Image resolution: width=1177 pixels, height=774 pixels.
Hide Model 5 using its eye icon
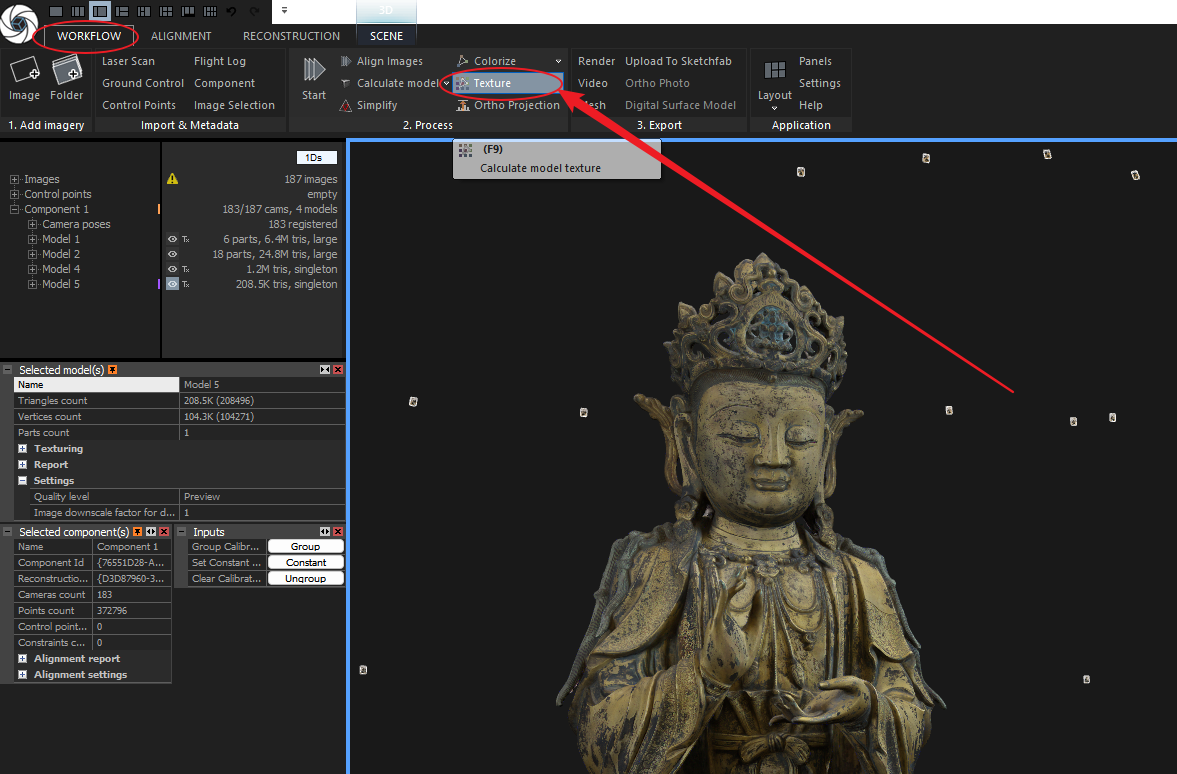pos(172,284)
